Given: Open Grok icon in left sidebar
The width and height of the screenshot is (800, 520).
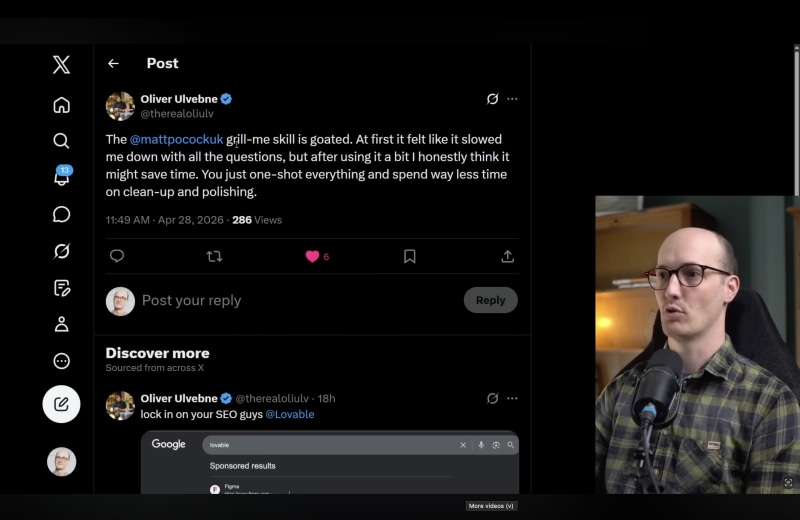Looking at the screenshot, I should [x=61, y=251].
